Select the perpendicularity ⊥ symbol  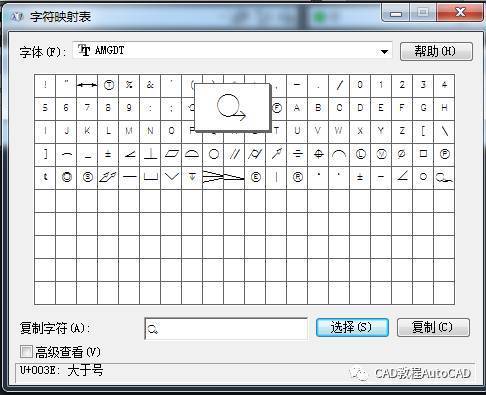[x=150, y=154]
